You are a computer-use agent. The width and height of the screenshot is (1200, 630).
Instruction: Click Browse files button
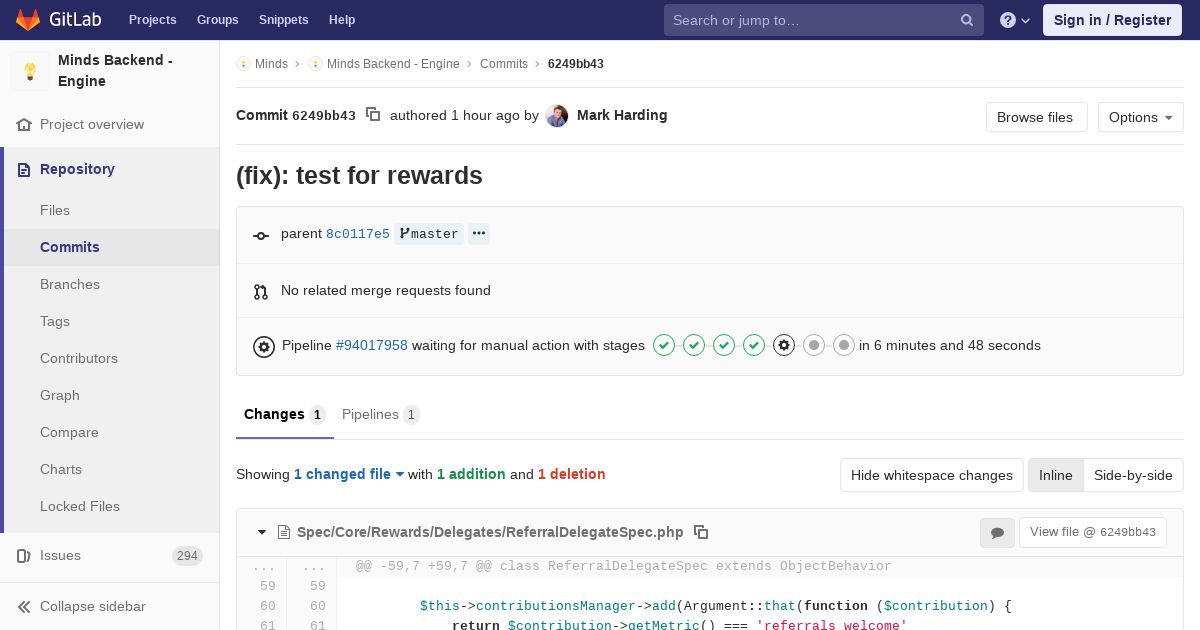[x=1035, y=117]
